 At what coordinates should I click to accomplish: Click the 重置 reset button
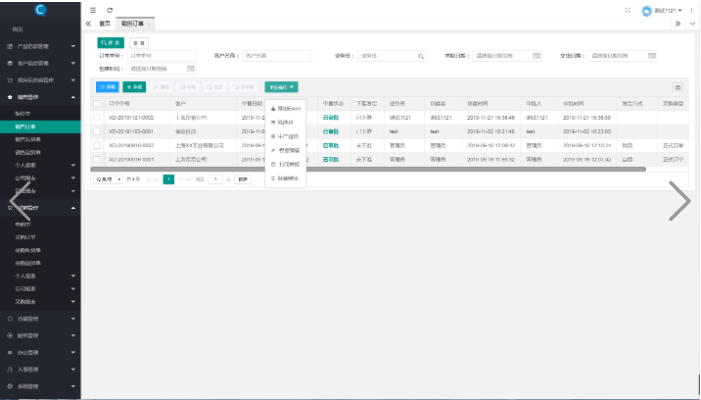pos(139,43)
